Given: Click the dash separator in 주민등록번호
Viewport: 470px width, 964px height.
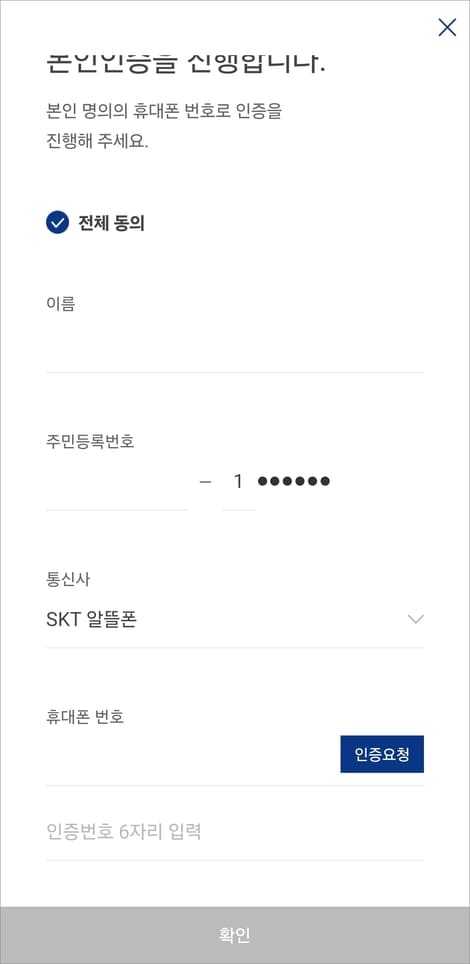Looking at the screenshot, I should pyautogui.click(x=205, y=482).
